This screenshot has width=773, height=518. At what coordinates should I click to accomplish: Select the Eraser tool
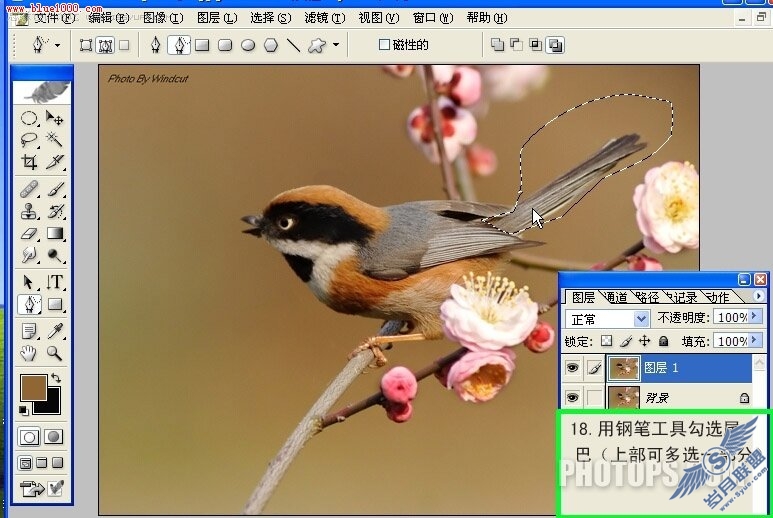pyautogui.click(x=29, y=233)
